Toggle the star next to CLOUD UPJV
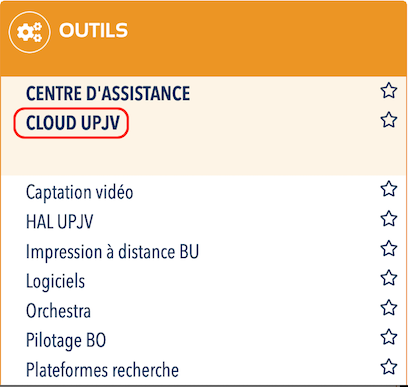This screenshot has height=387, width=408. point(389,120)
